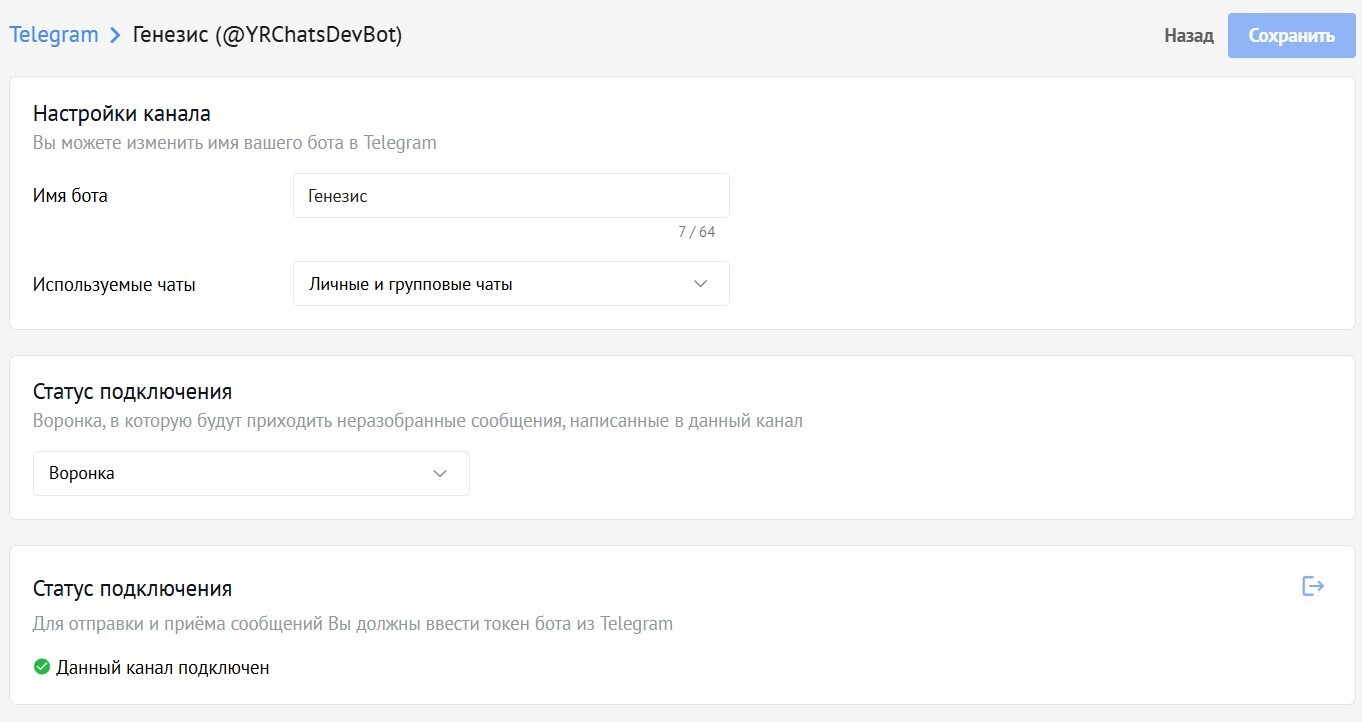The width and height of the screenshot is (1362, 722).
Task: Click the Генезис (@YRChatsDevBot) title
Action: click(x=267, y=35)
